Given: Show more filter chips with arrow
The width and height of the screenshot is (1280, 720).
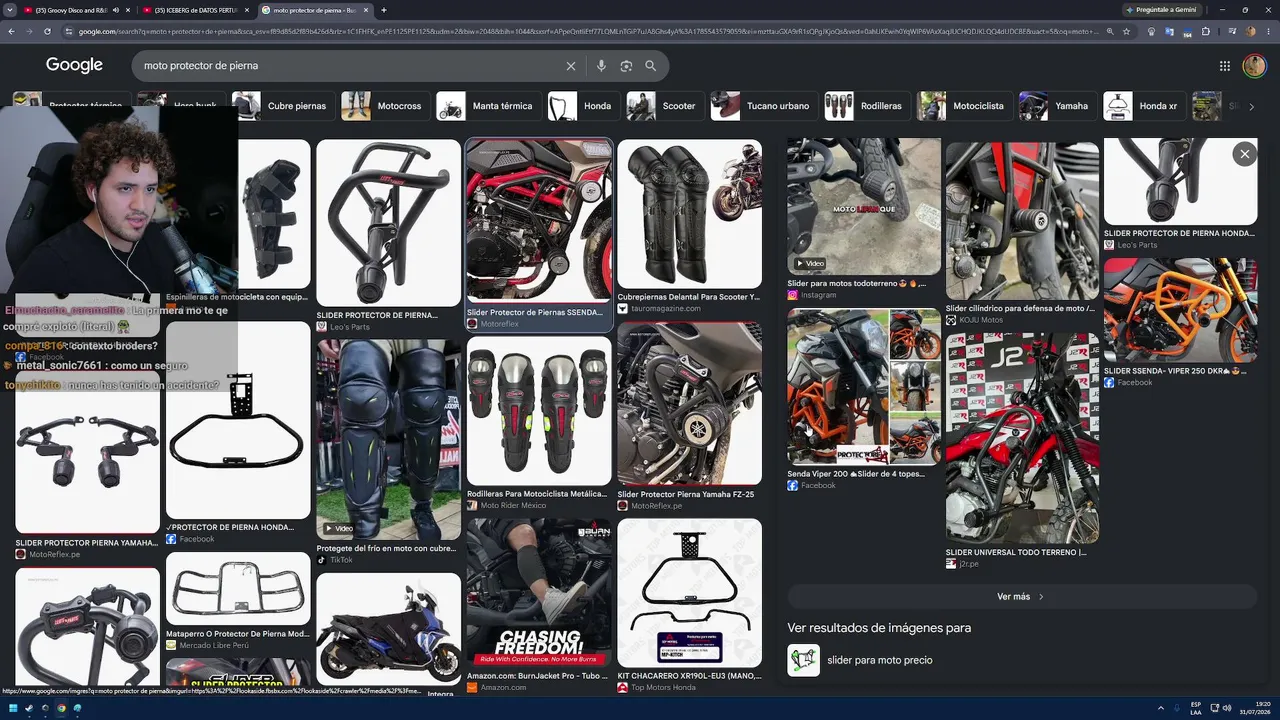Looking at the screenshot, I should [1251, 107].
